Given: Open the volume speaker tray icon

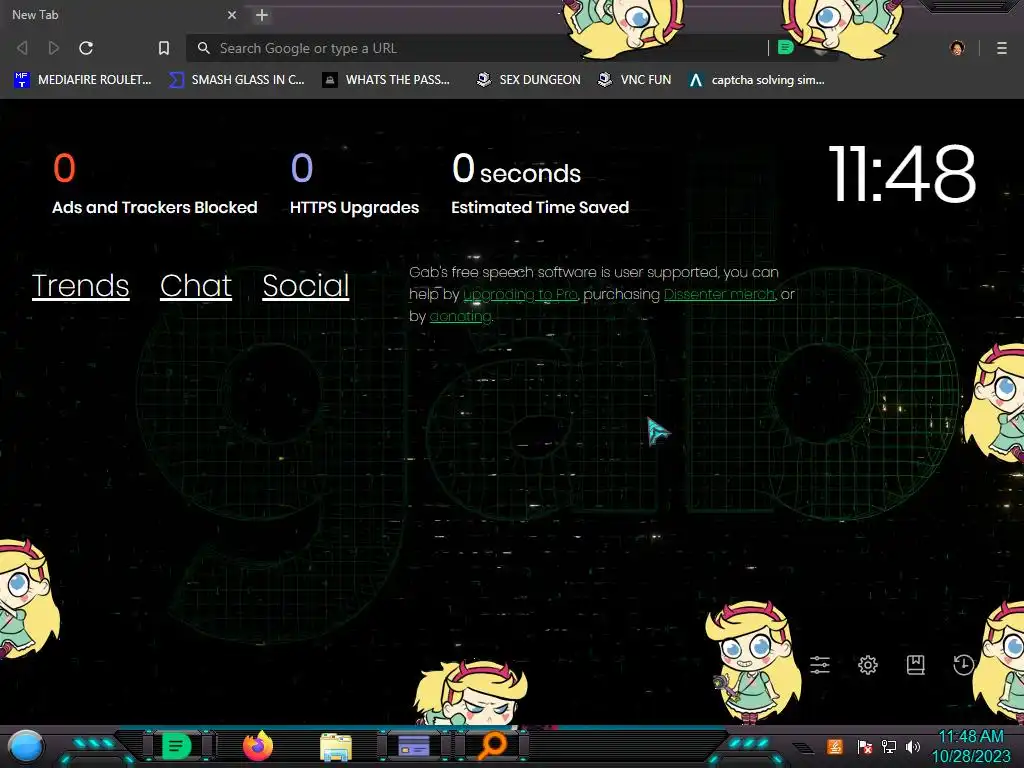Looking at the screenshot, I should click(x=913, y=747).
